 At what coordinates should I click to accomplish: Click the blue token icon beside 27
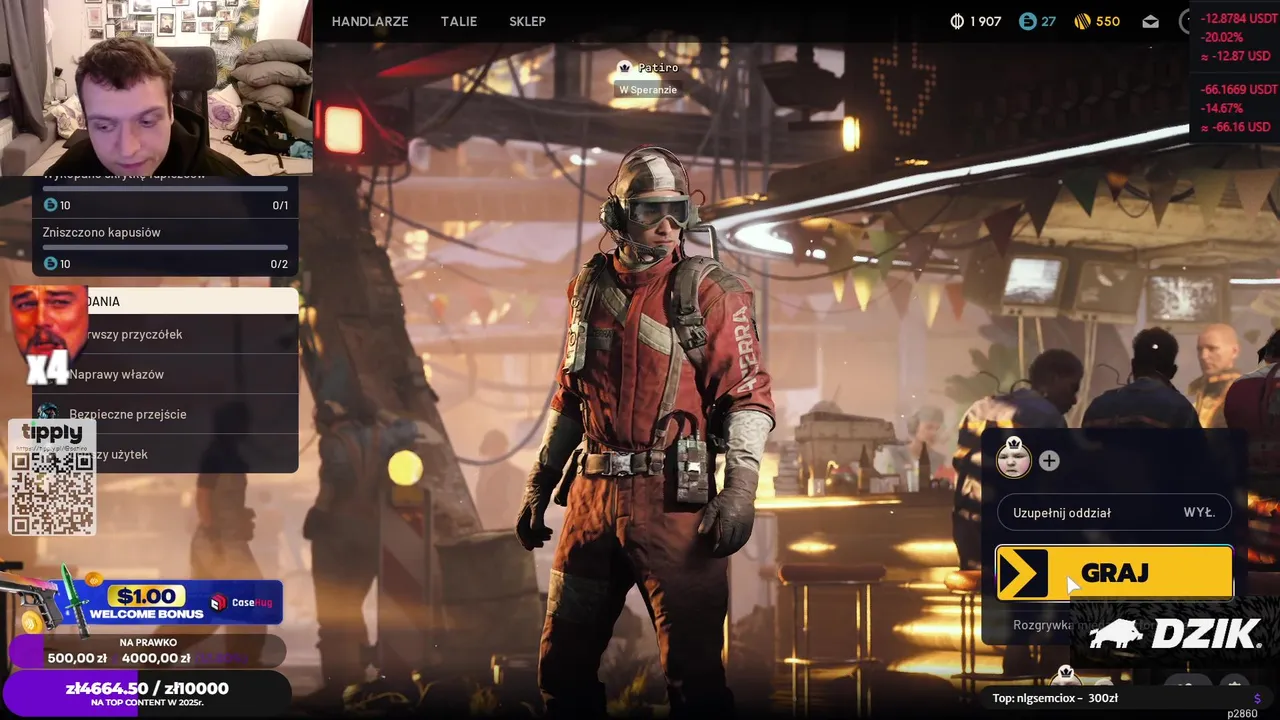pyautogui.click(x=1027, y=21)
